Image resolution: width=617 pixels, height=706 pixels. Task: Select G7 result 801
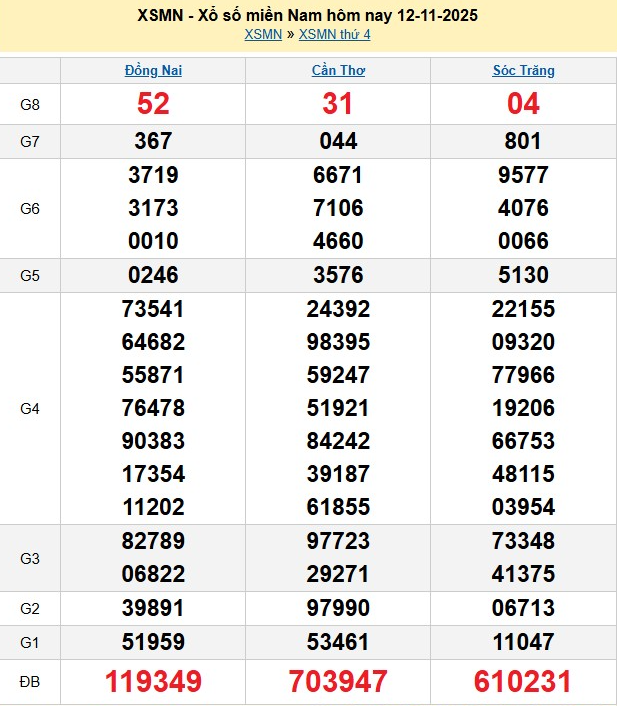point(523,142)
